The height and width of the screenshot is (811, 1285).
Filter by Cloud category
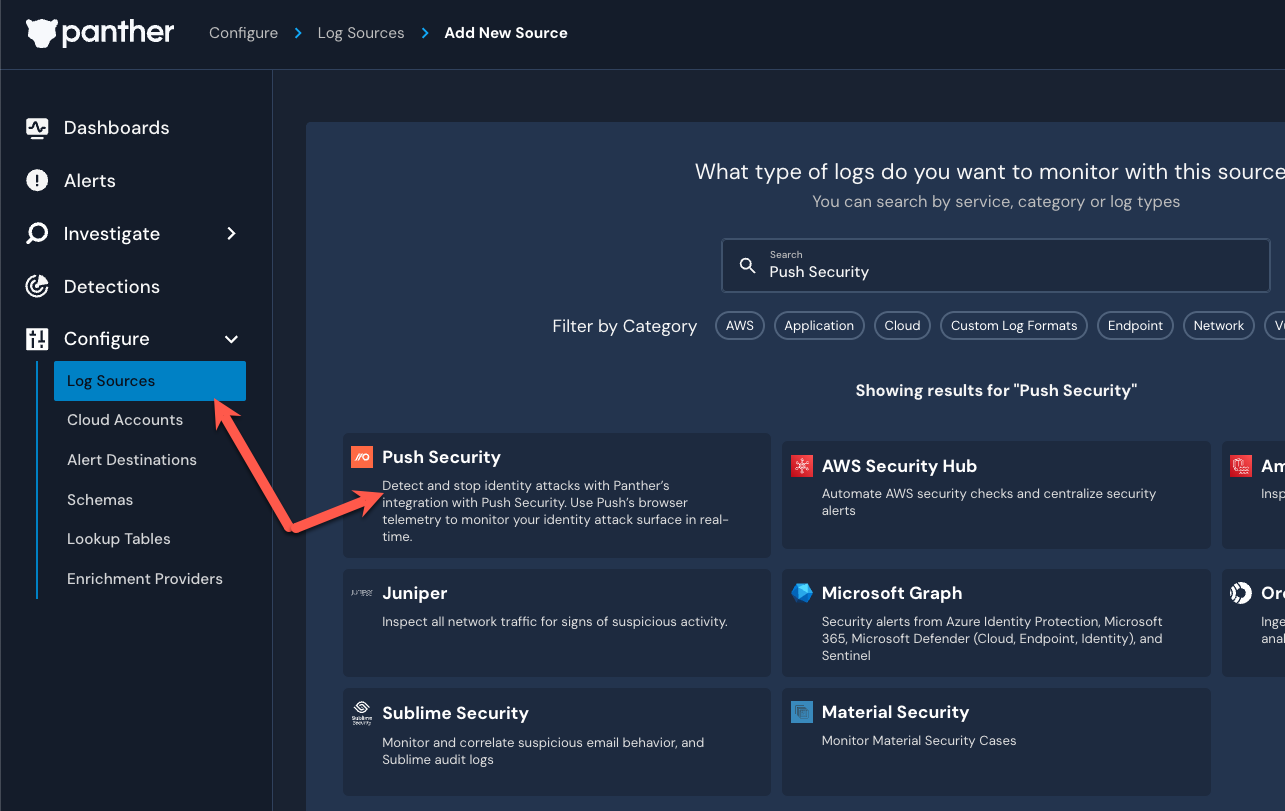point(902,326)
